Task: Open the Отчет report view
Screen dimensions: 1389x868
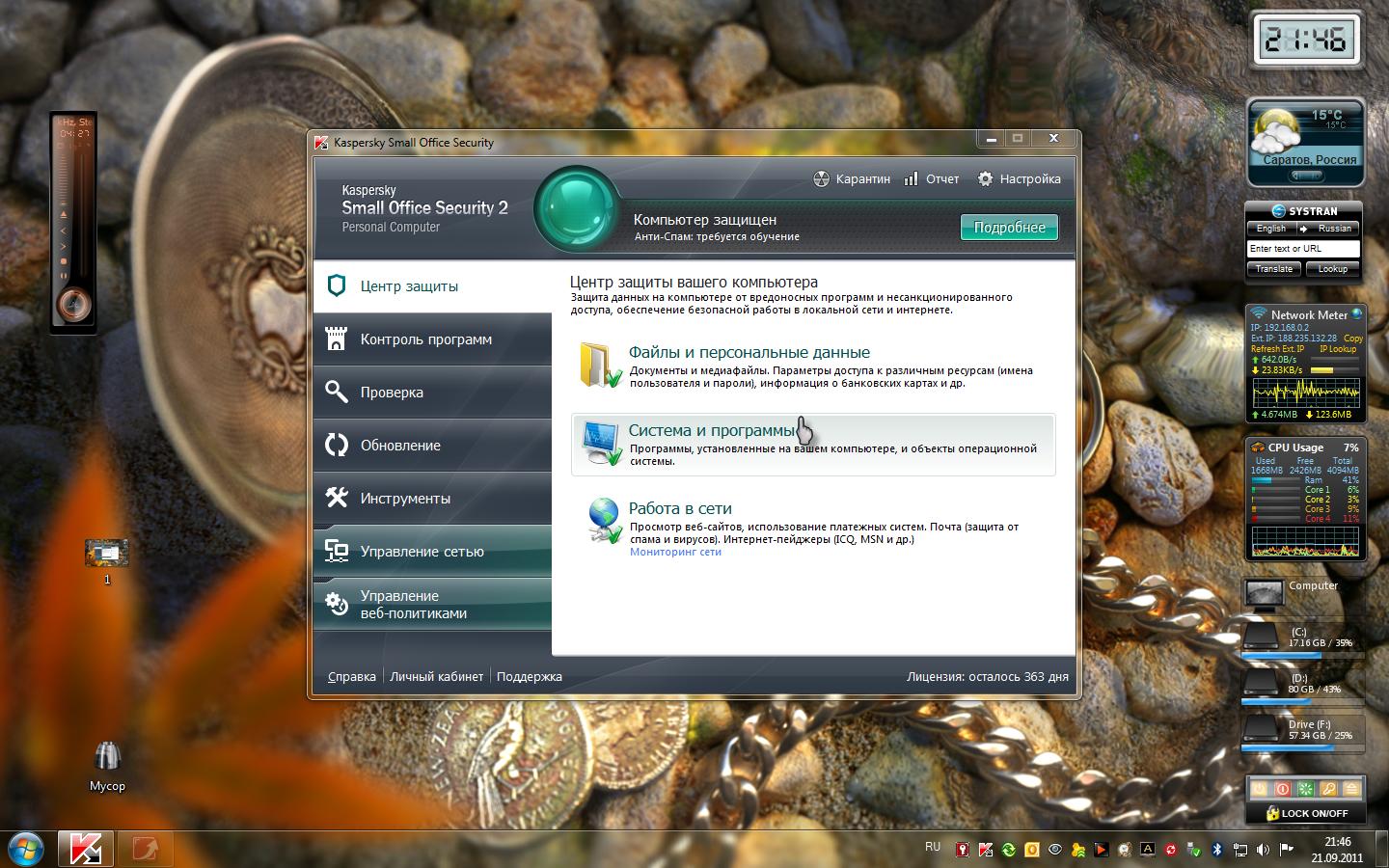Action: click(x=932, y=178)
